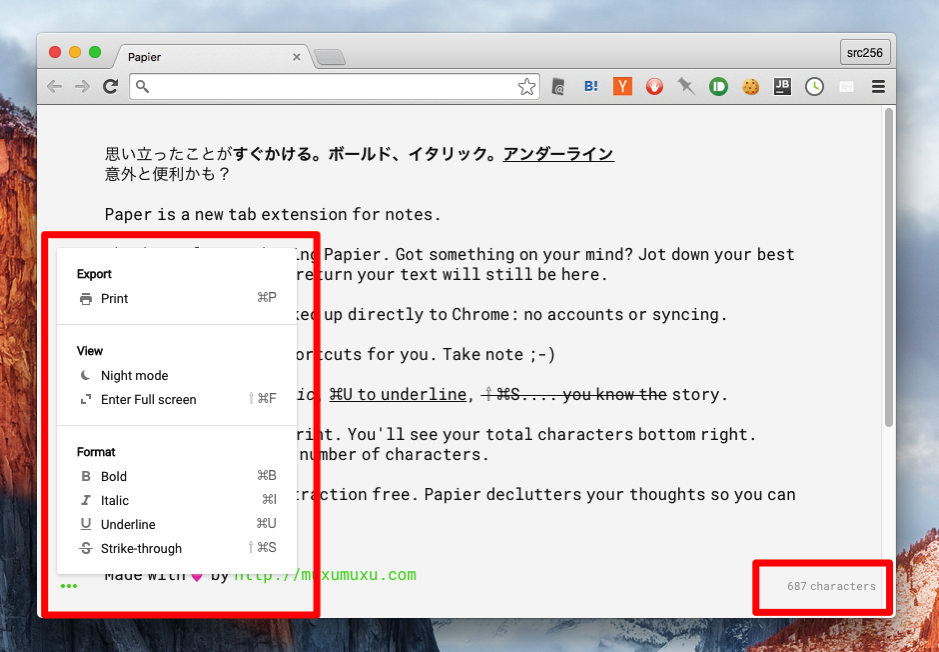The height and width of the screenshot is (652, 939).
Task: Open the green circular ID extension
Action: point(718,87)
